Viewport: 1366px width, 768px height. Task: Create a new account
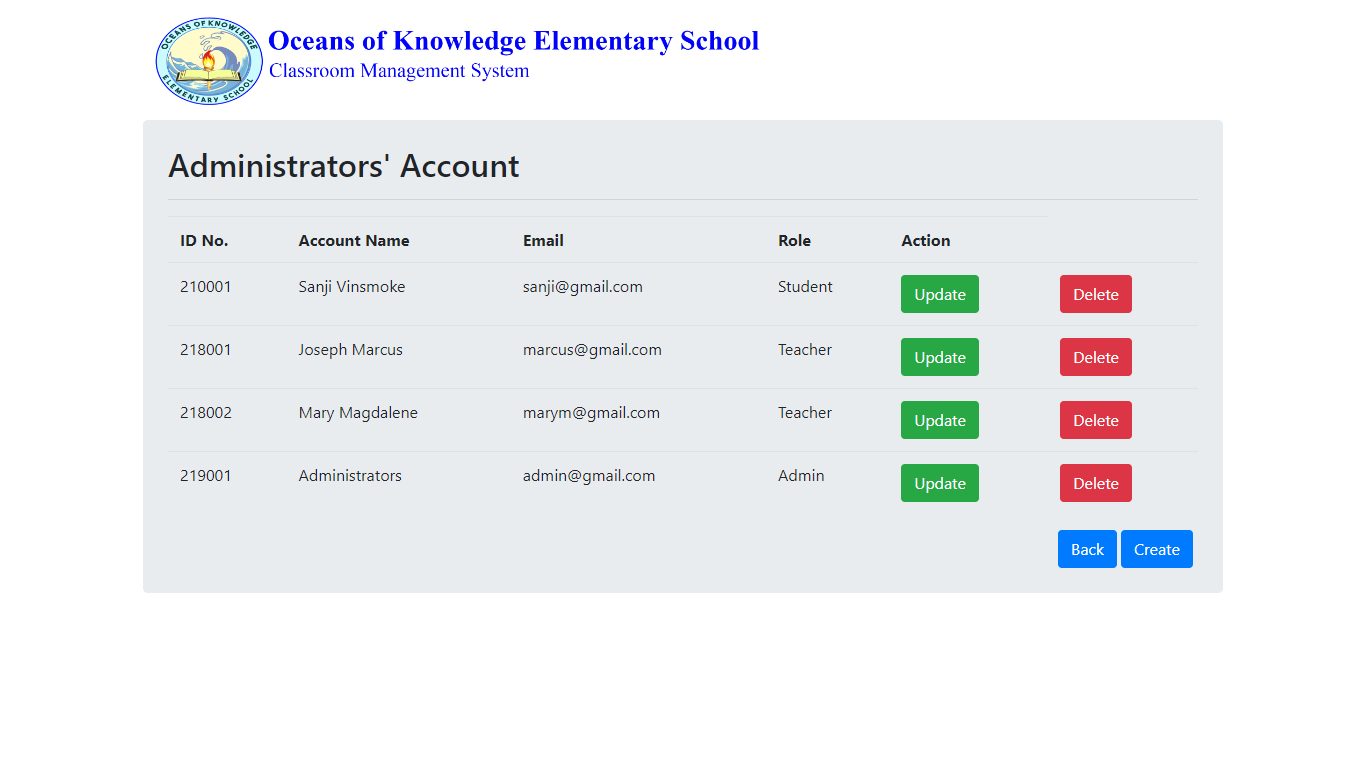coord(1156,549)
